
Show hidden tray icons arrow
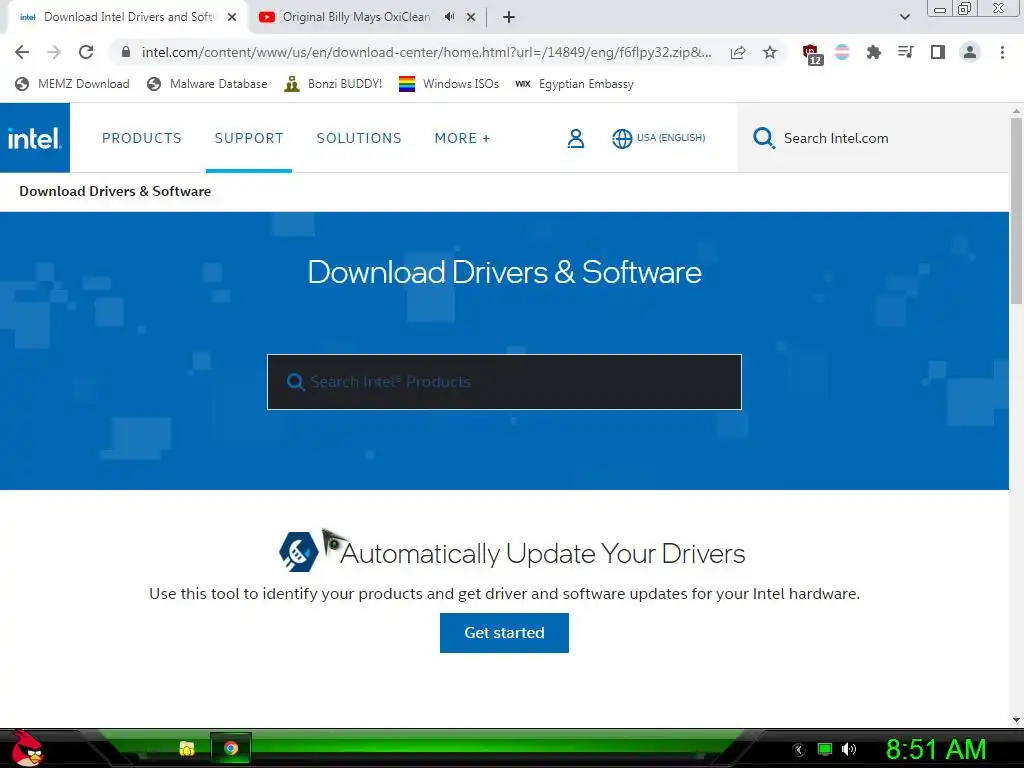[x=799, y=750]
